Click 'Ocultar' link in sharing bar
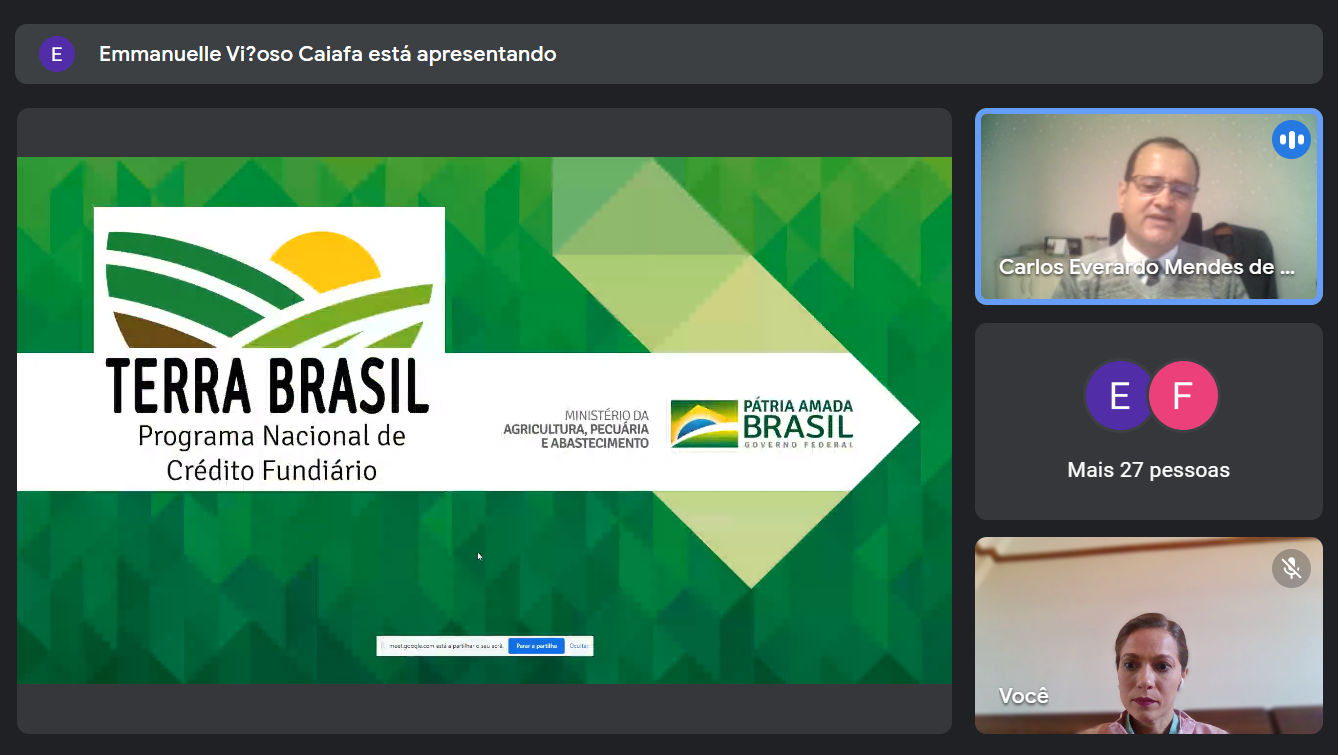Image resolution: width=1338 pixels, height=755 pixels. point(579,646)
